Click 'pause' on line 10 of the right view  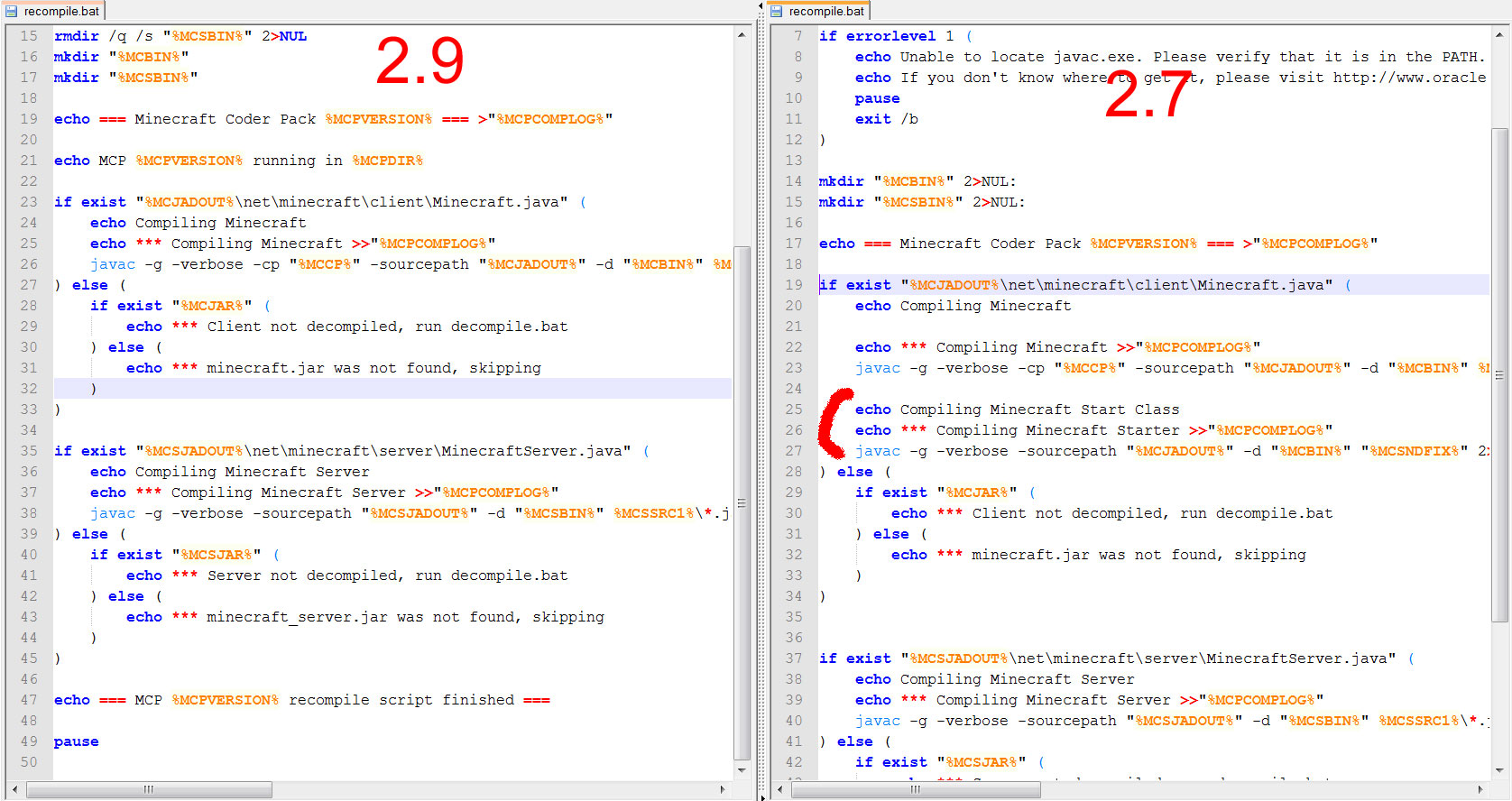(878, 98)
